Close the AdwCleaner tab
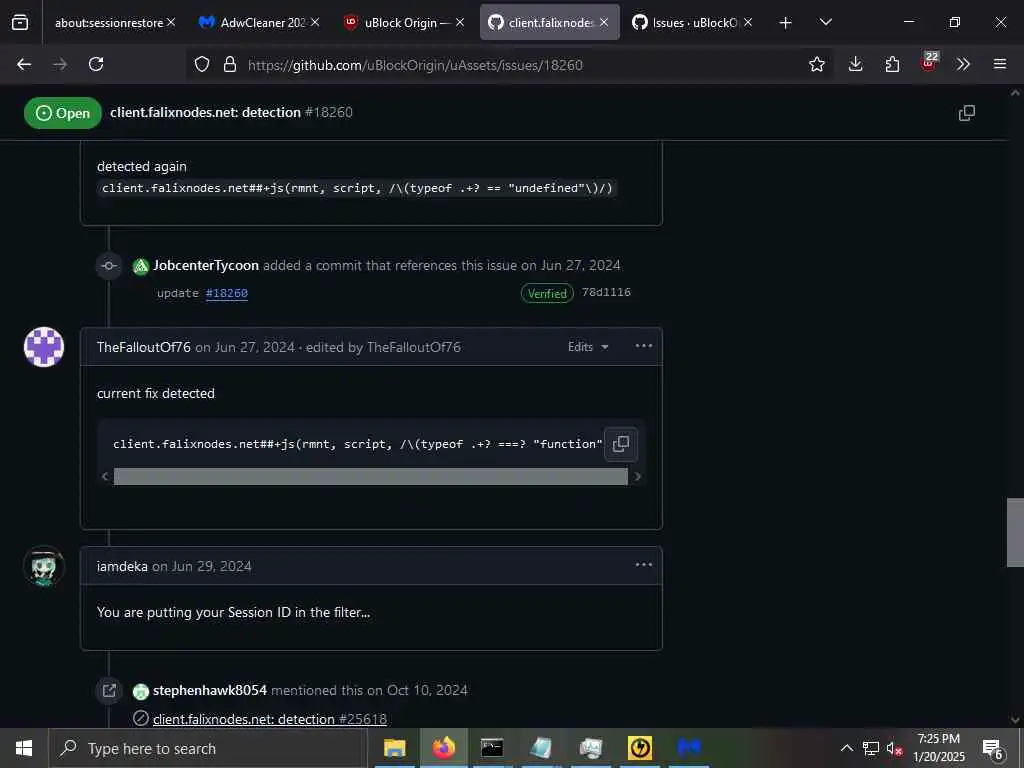This screenshot has width=1024, height=768. [x=315, y=22]
